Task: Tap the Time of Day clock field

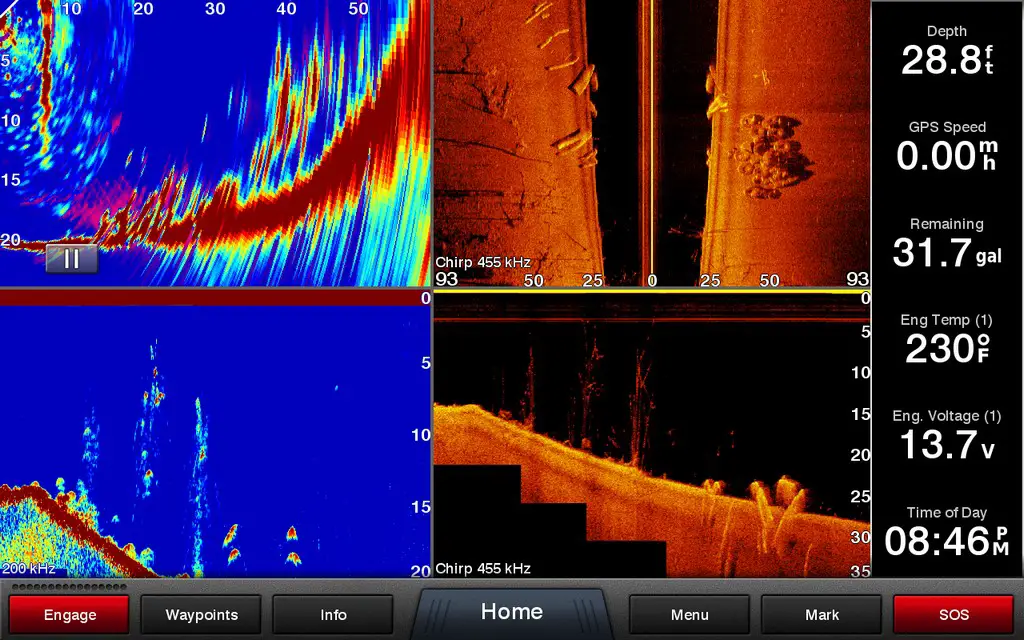Action: (946, 531)
